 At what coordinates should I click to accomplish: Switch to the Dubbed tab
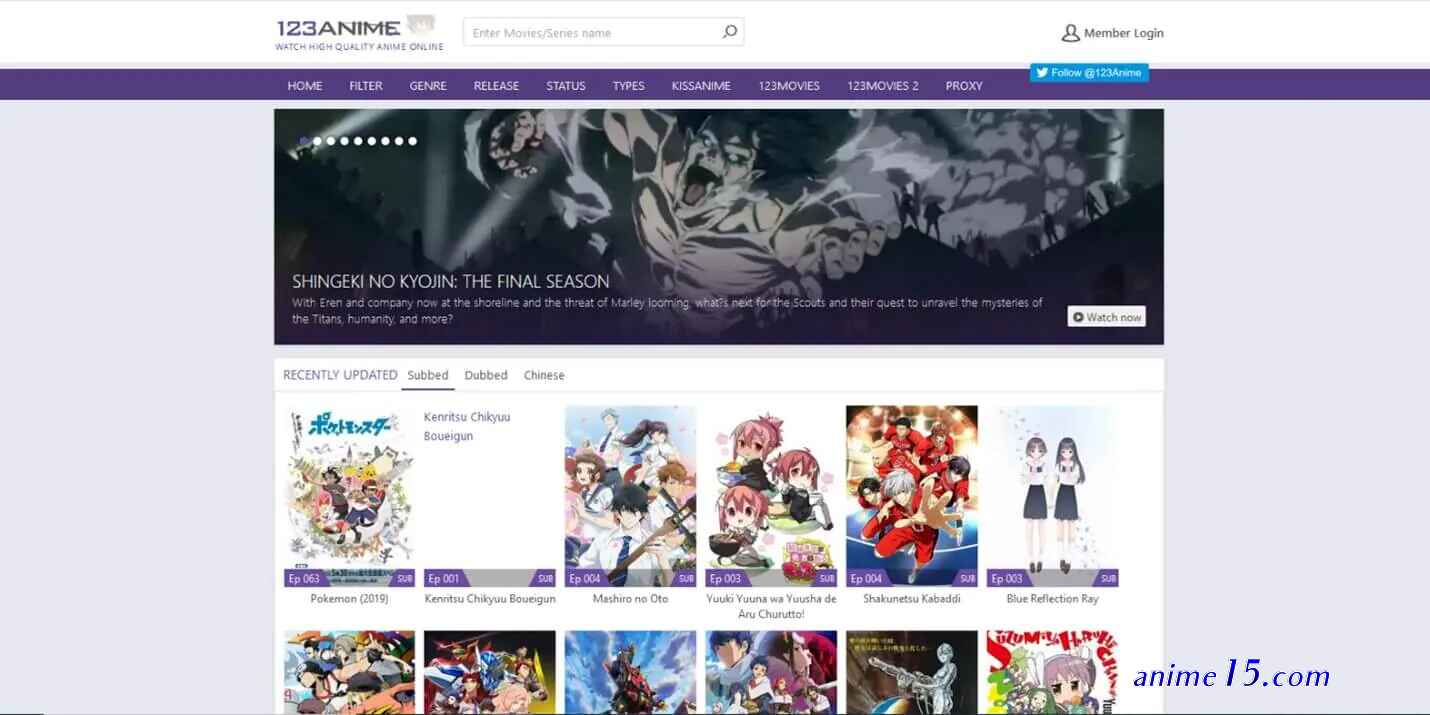tap(486, 375)
